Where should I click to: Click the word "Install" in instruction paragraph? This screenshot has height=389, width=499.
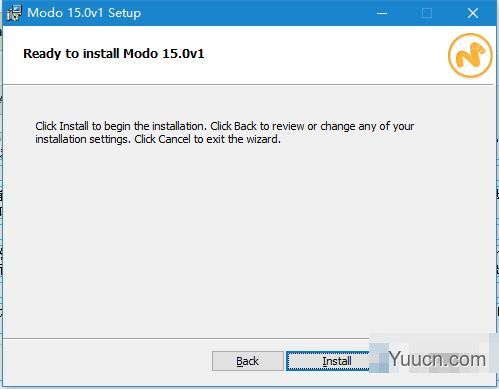pos(74,126)
